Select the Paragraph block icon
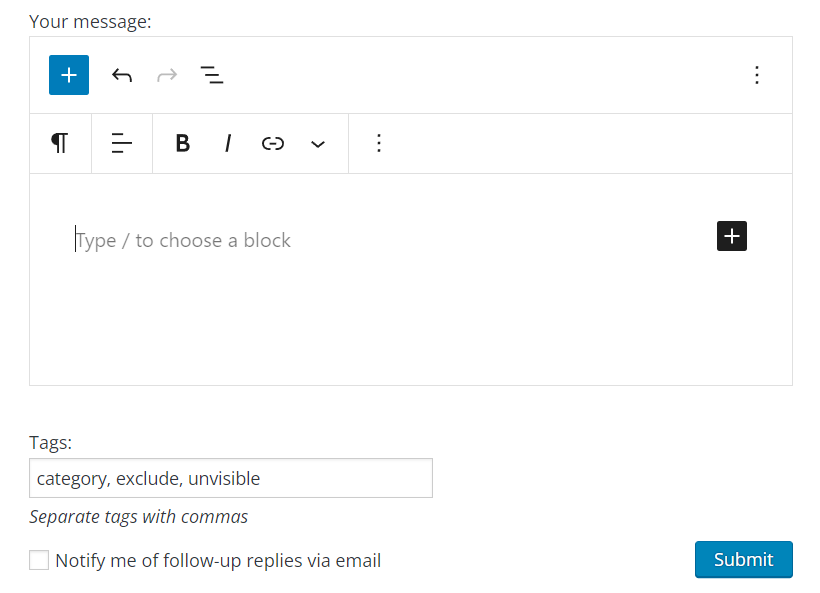This screenshot has height=593, width=820. tap(60, 143)
